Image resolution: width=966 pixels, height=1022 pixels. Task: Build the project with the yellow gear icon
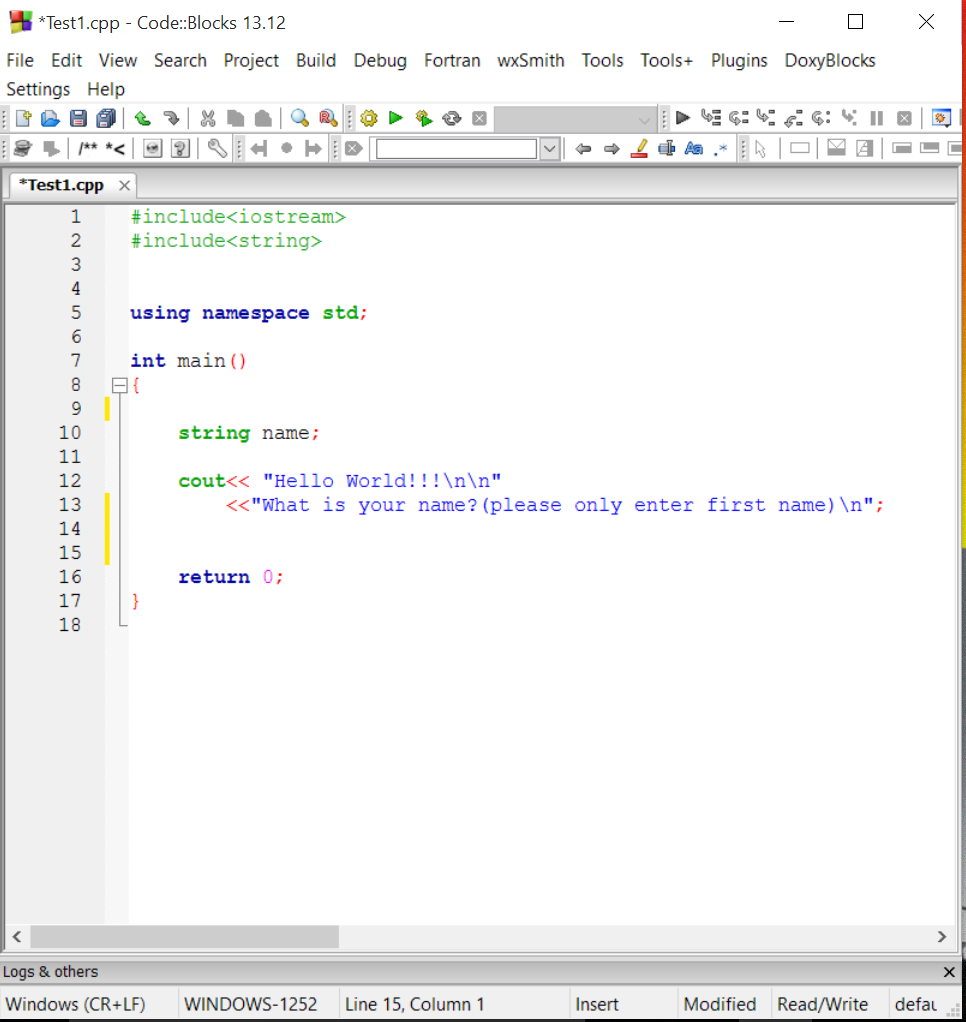click(x=369, y=118)
